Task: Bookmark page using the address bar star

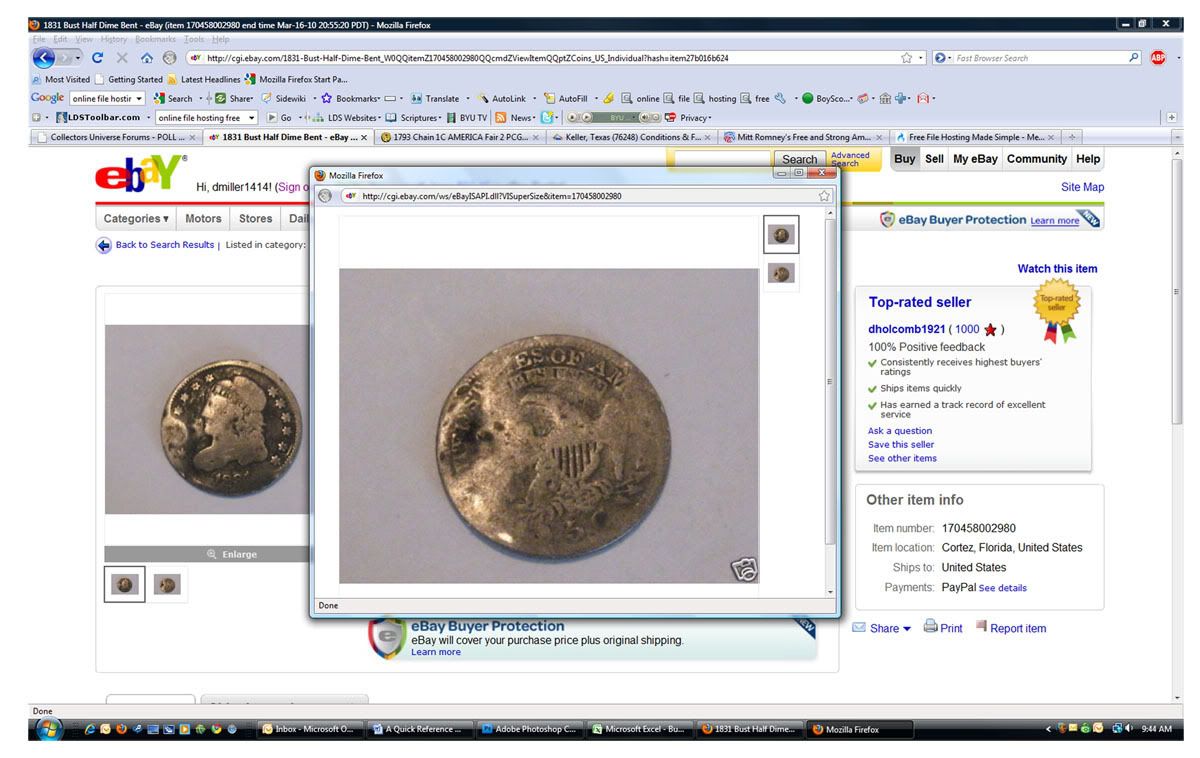Action: [906, 58]
